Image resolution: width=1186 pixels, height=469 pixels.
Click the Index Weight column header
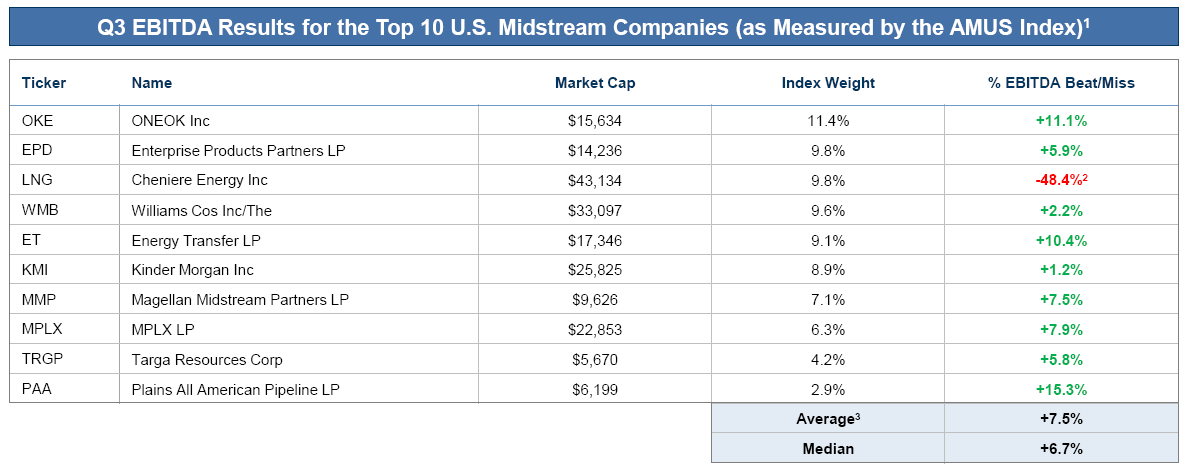point(828,83)
